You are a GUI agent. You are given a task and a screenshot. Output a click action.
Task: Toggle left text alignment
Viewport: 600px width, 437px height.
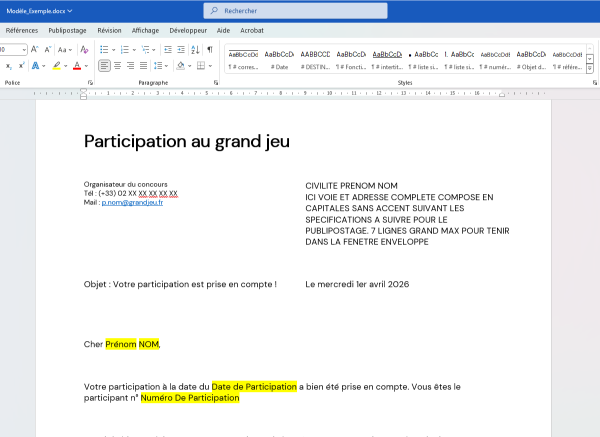click(x=104, y=66)
